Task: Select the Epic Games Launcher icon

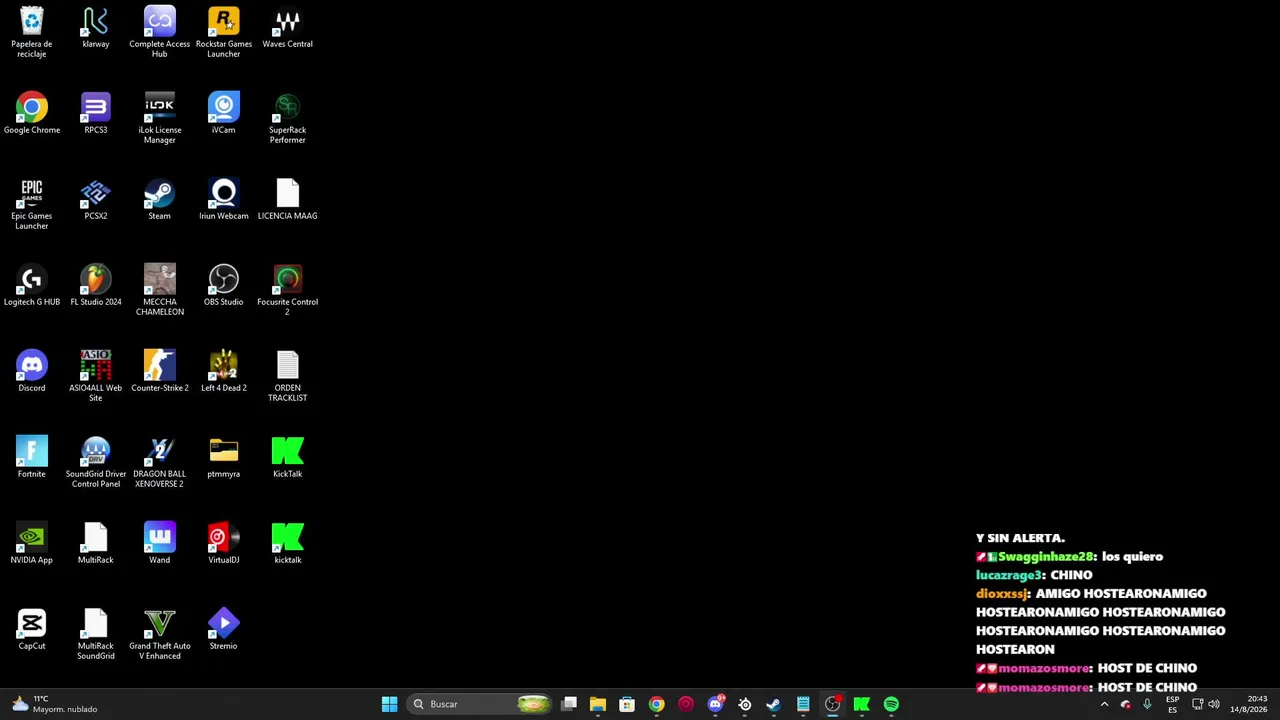Action: [x=32, y=205]
